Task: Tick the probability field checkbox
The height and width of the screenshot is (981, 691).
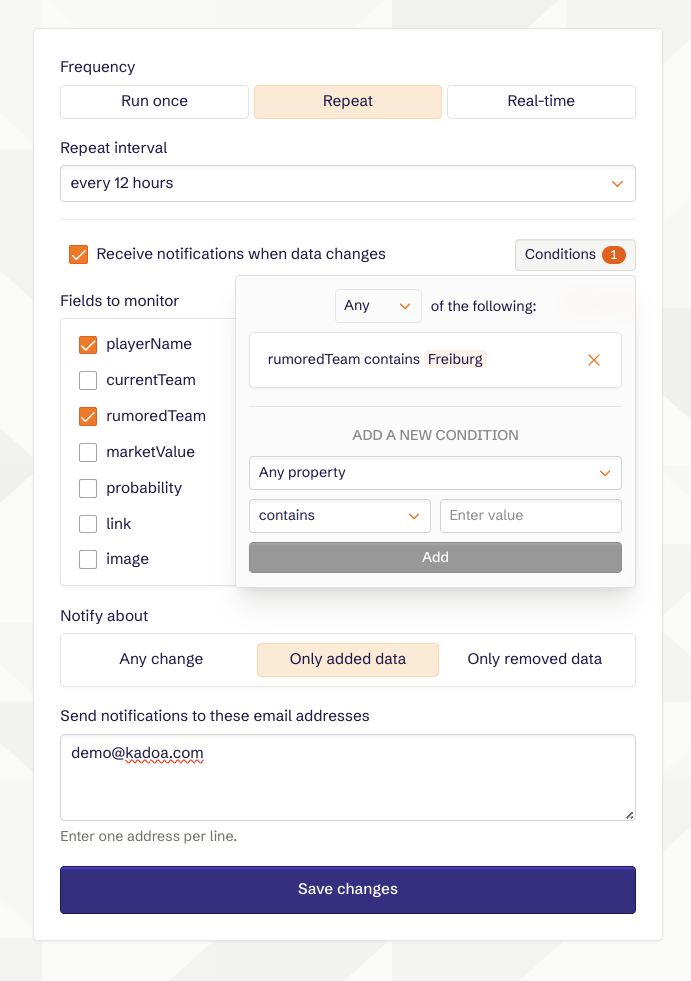Action: [x=88, y=489]
